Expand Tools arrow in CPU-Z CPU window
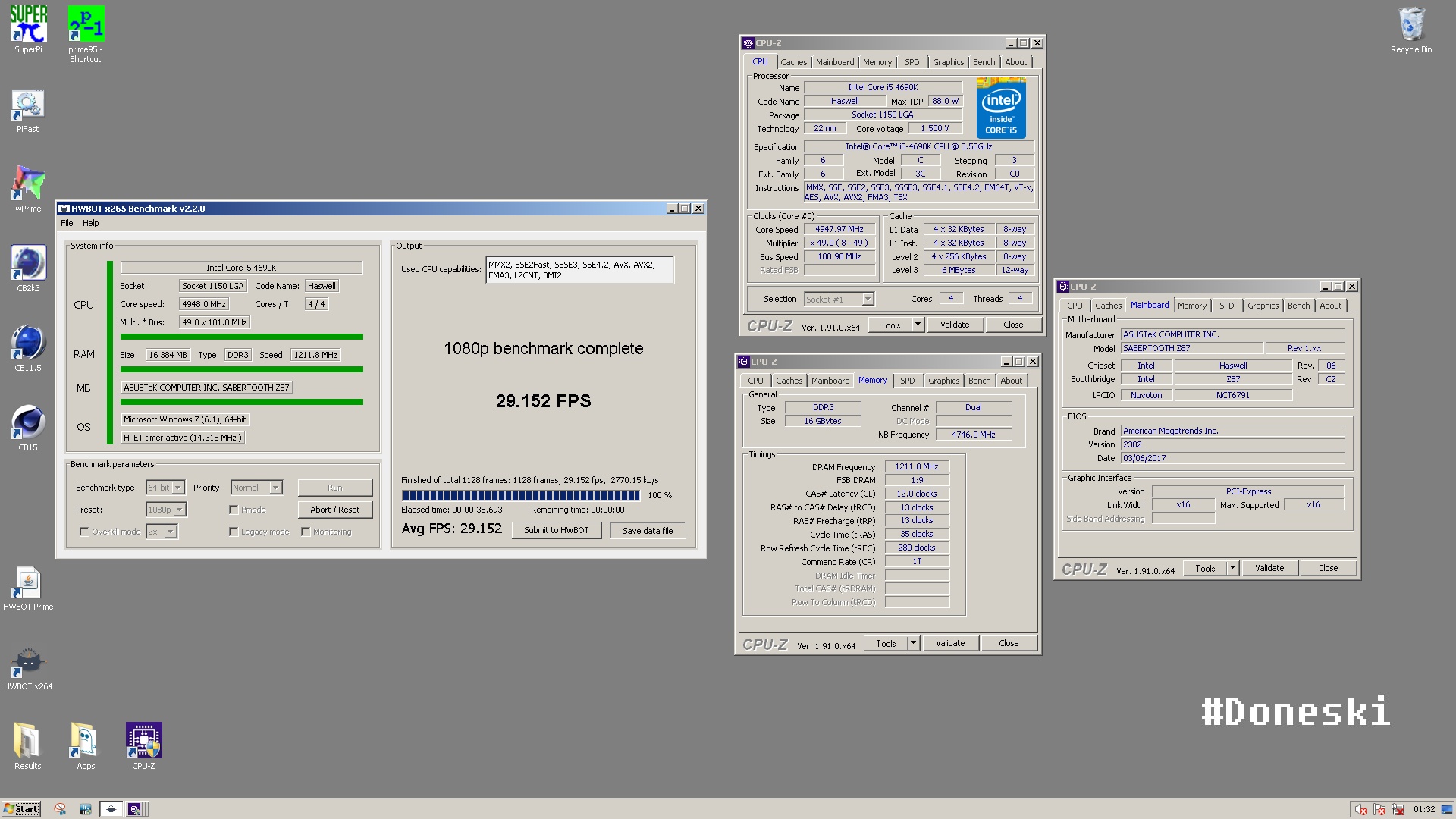1456x819 pixels. coord(917,325)
